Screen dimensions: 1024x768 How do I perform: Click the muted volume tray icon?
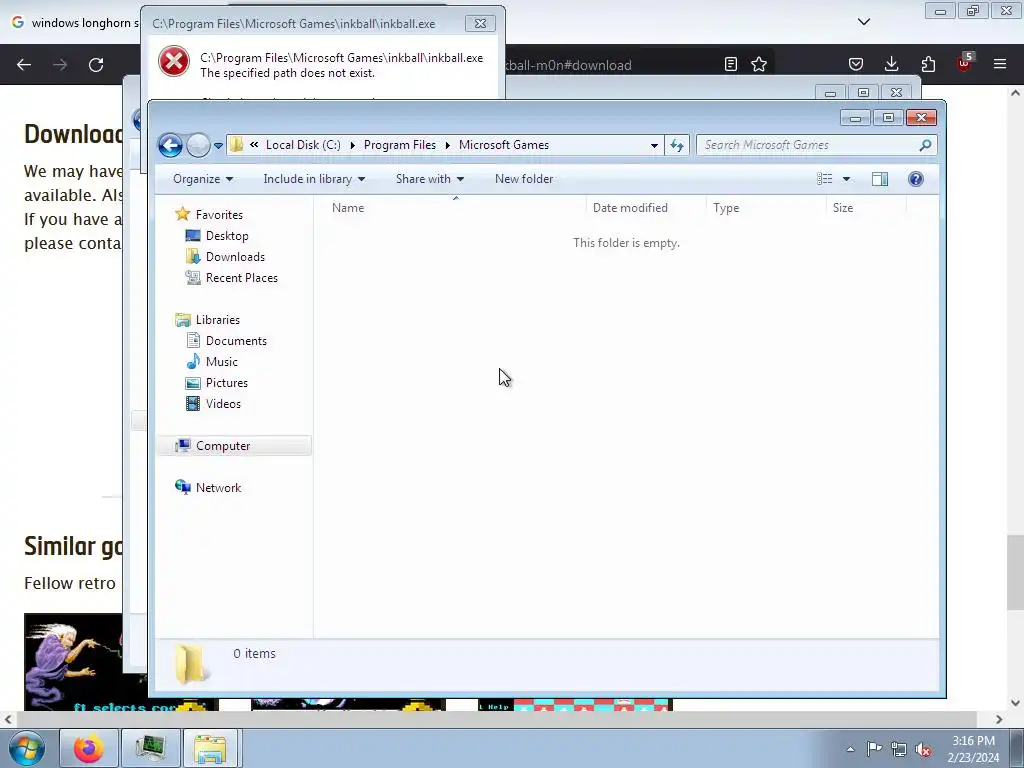click(923, 749)
